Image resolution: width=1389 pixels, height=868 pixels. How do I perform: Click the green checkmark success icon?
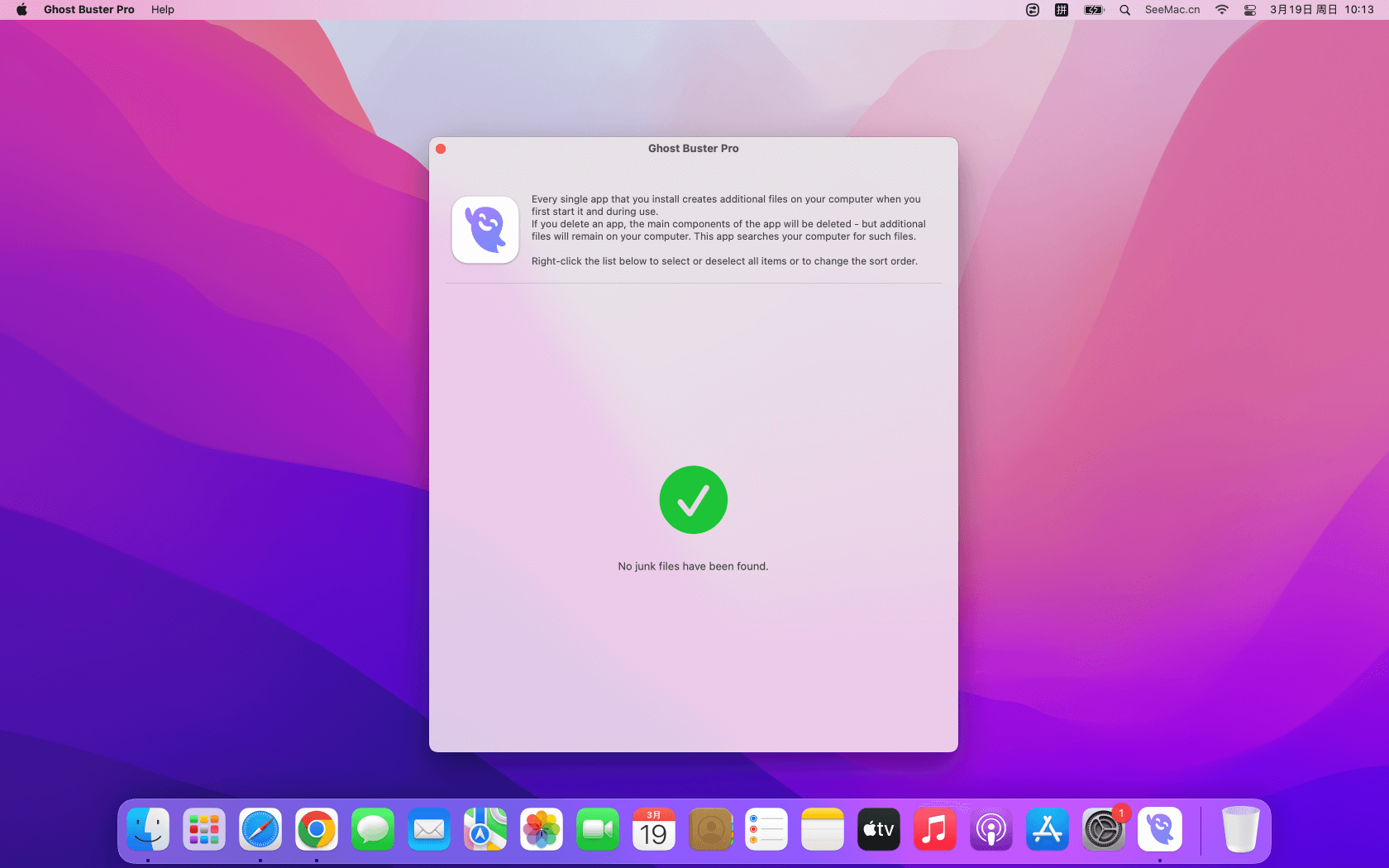tap(693, 499)
